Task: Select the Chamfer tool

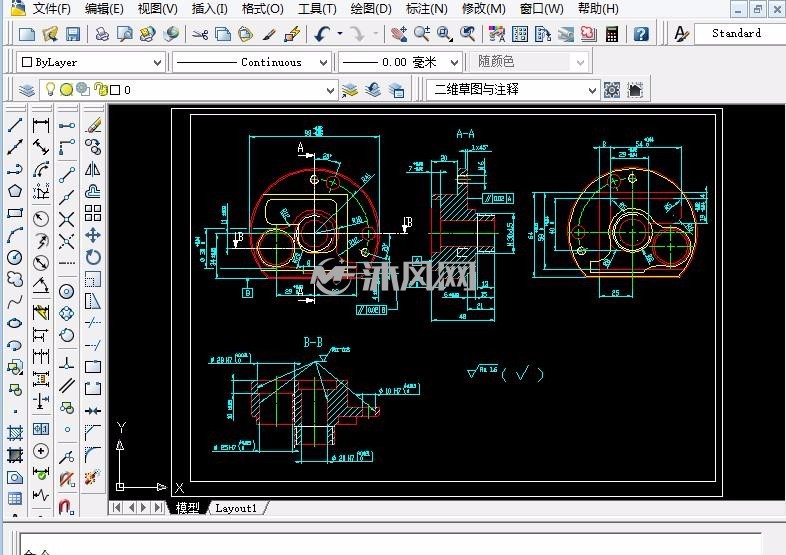Action: pyautogui.click(x=93, y=433)
